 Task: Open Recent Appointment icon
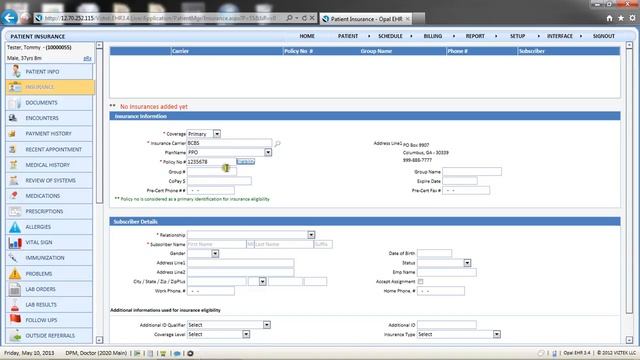click(x=13, y=149)
